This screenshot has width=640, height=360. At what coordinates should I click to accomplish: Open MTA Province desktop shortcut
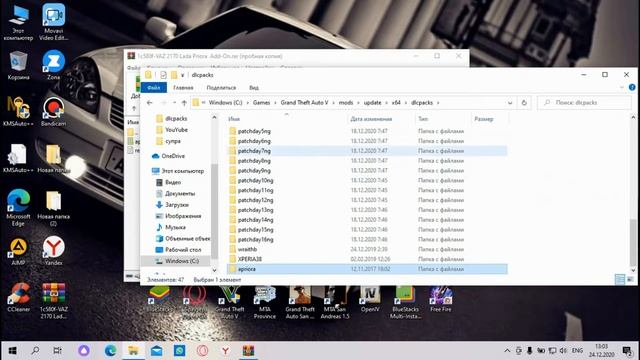point(264,302)
